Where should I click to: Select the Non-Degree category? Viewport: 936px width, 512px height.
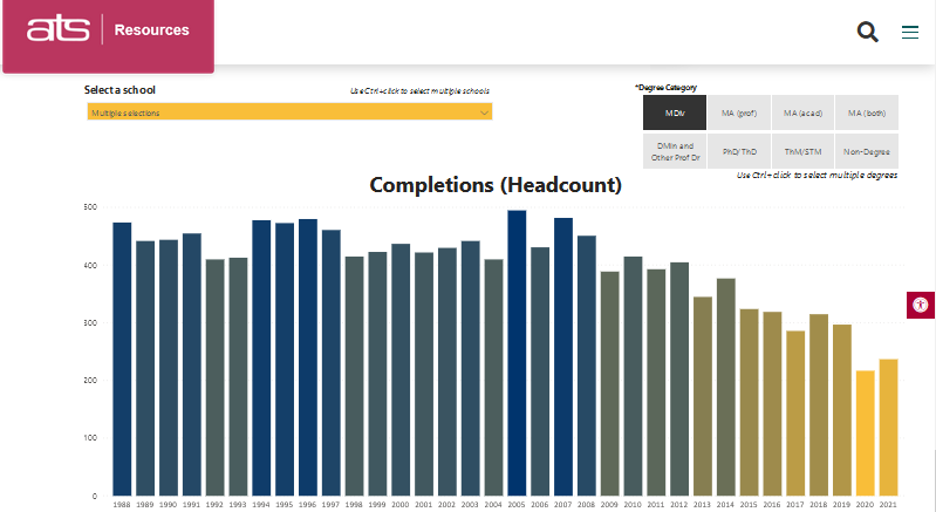pos(866,151)
